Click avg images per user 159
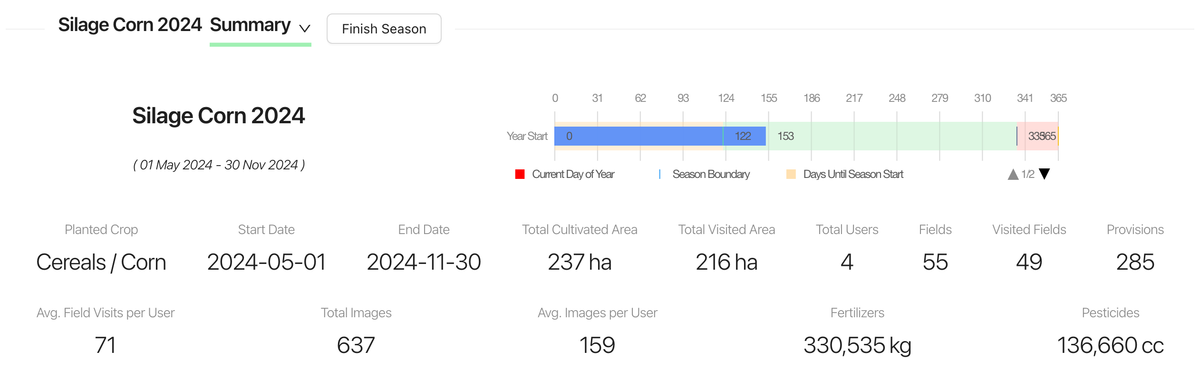 click(597, 346)
